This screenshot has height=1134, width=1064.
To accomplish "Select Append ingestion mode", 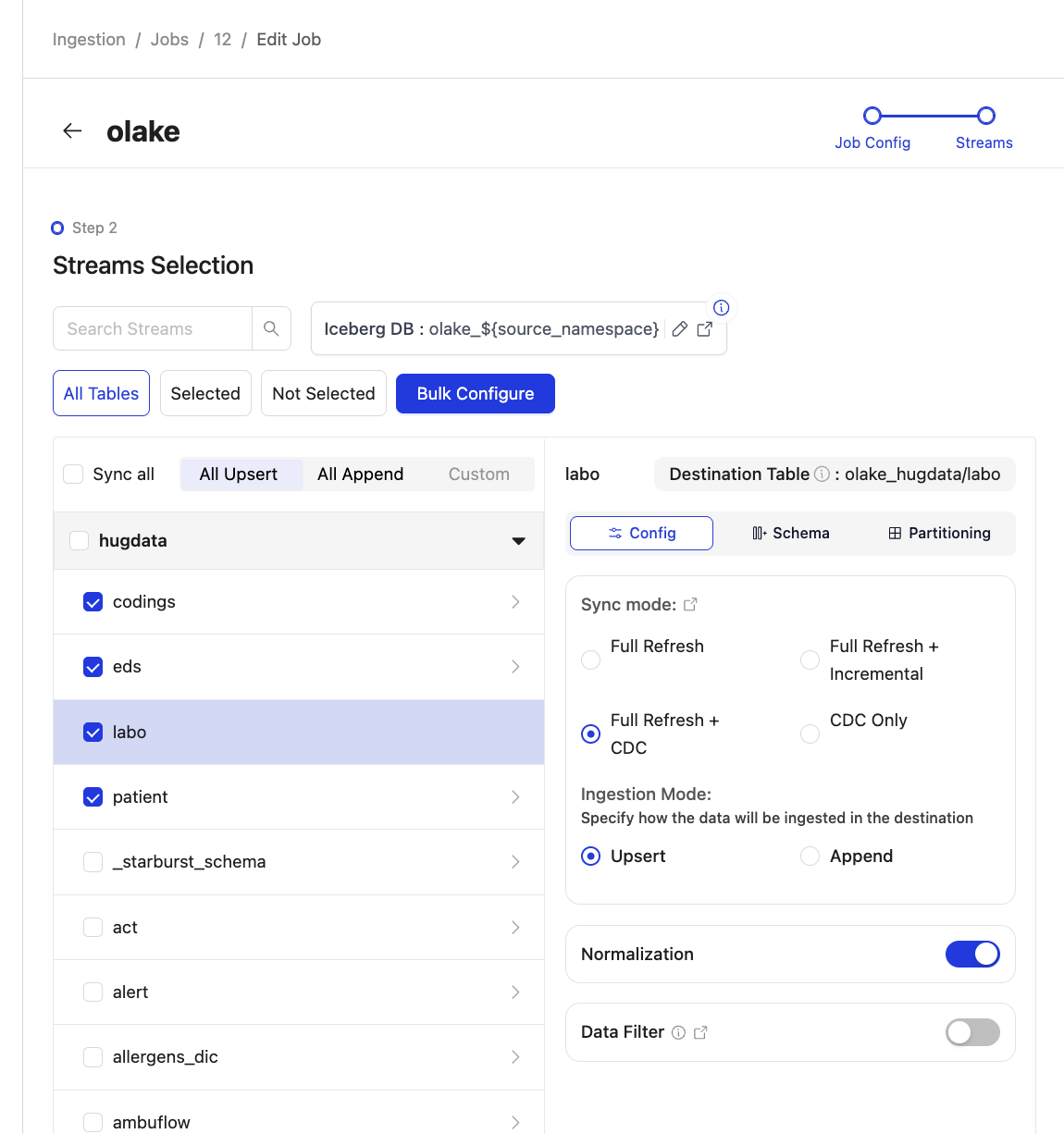I will [x=810, y=857].
